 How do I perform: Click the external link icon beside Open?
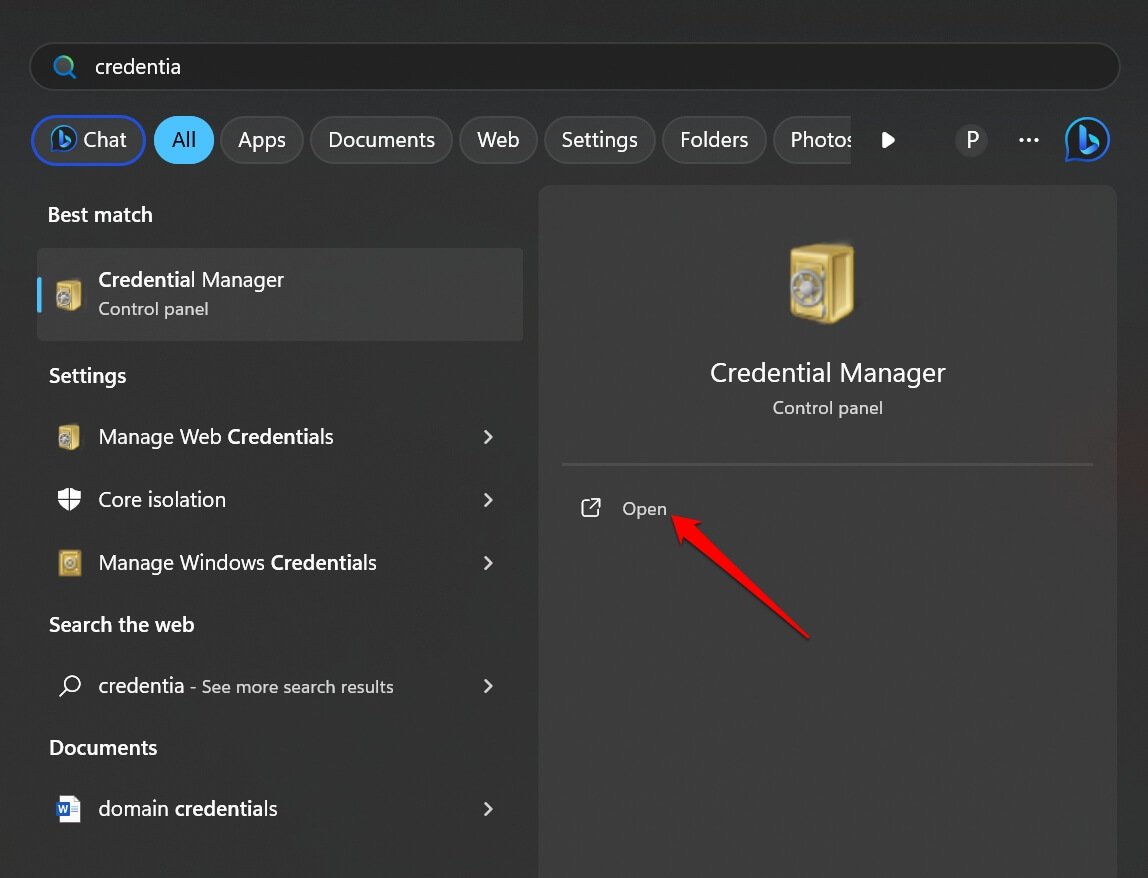(591, 508)
